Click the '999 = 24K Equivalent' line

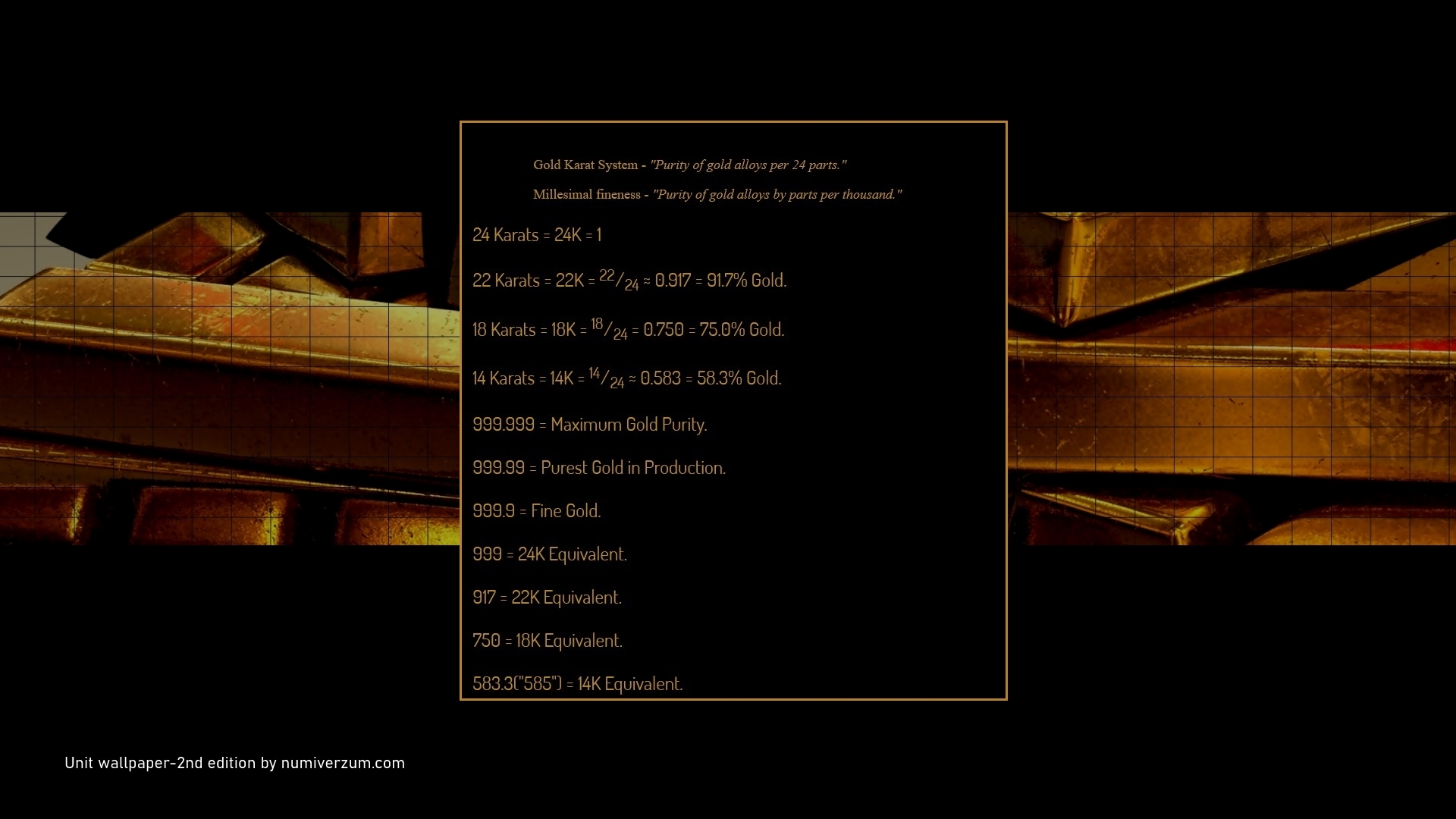pos(549,554)
